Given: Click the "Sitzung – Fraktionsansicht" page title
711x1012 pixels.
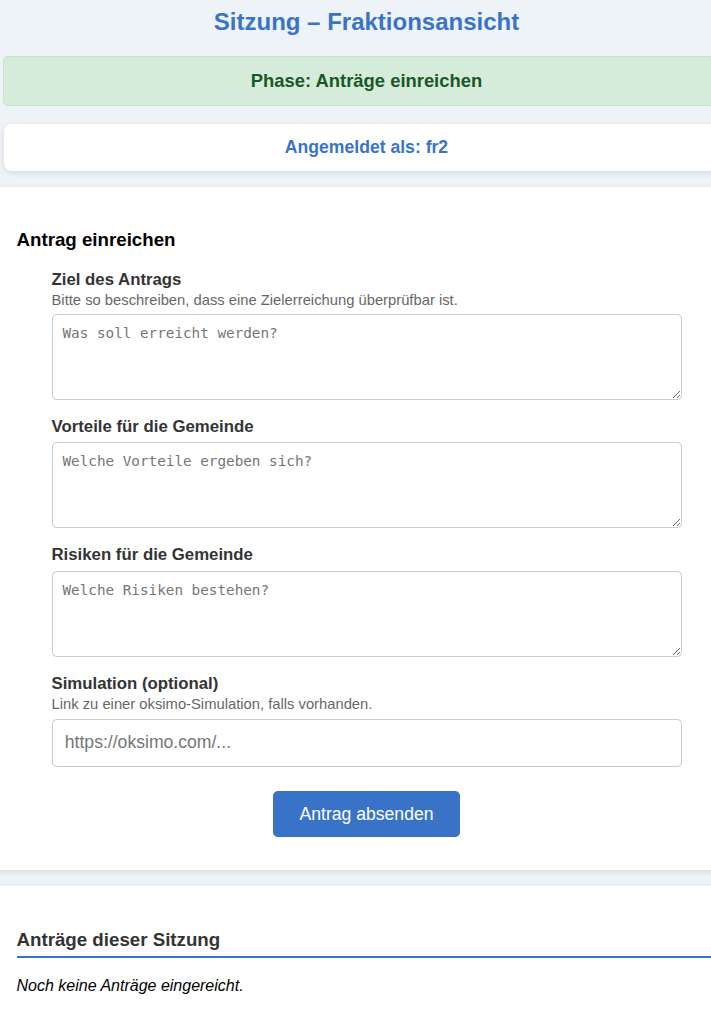Looking at the screenshot, I should (x=366, y=21).
